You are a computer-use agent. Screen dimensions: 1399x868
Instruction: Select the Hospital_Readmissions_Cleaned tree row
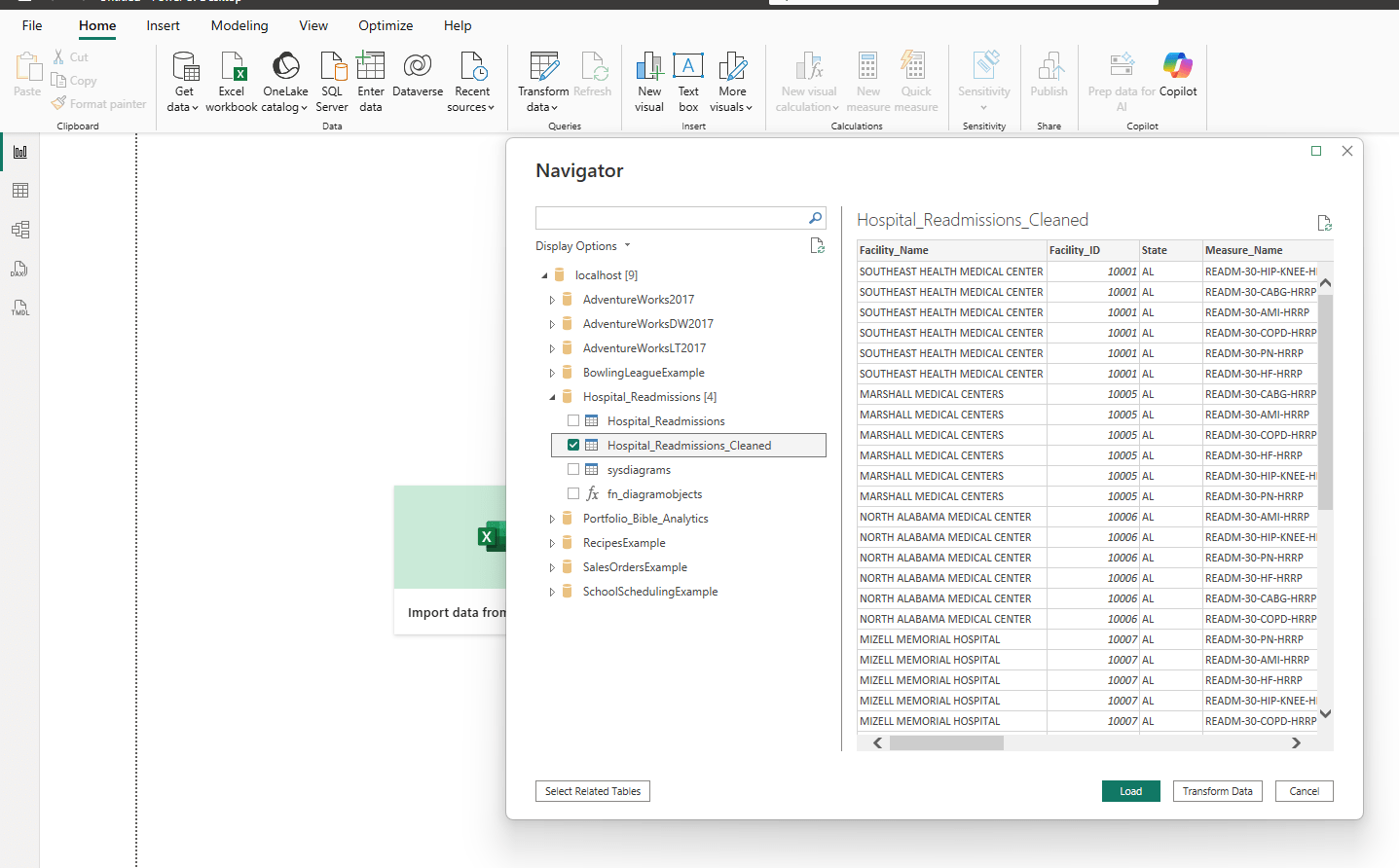[x=689, y=446]
